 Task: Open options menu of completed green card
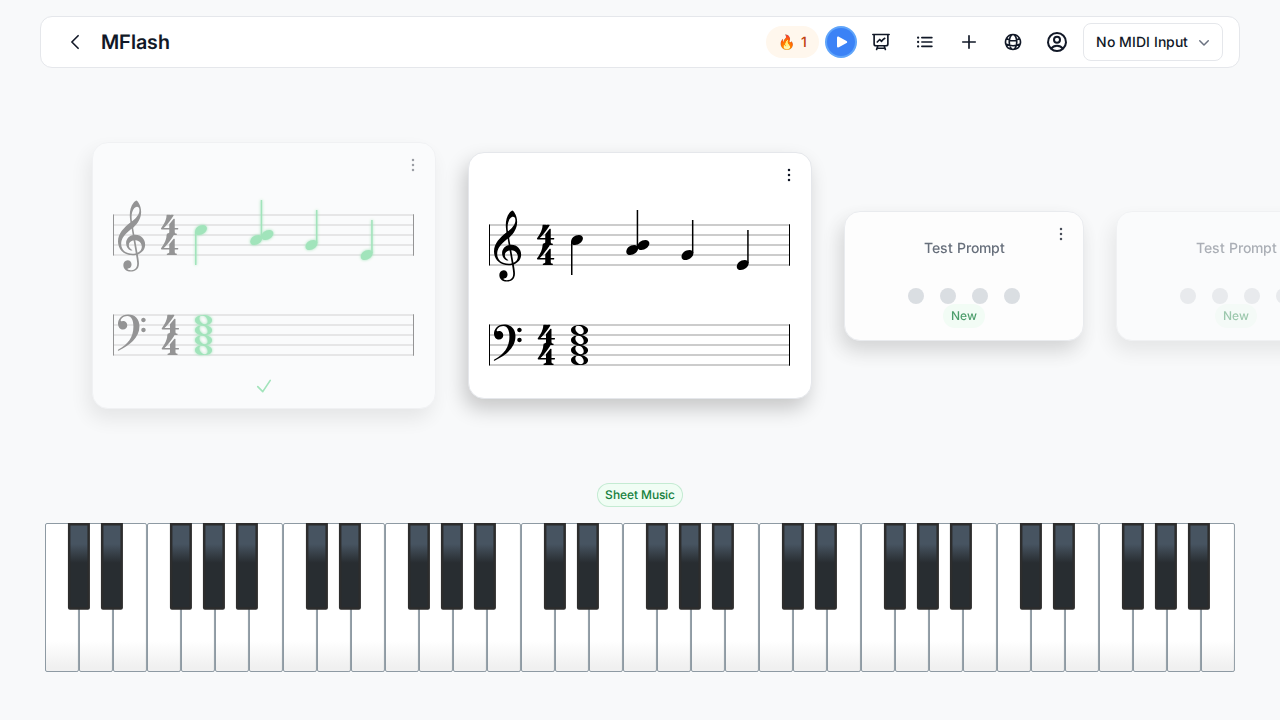pyautogui.click(x=413, y=165)
